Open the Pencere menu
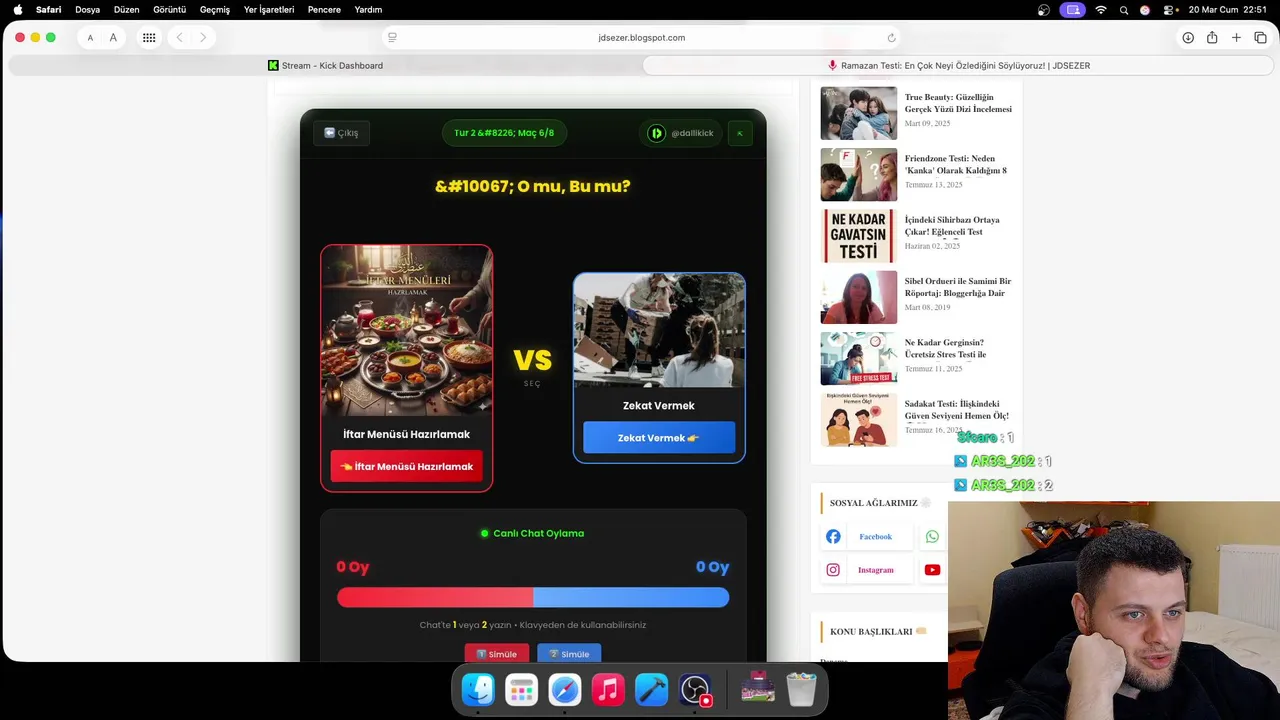The image size is (1280, 720). click(324, 10)
